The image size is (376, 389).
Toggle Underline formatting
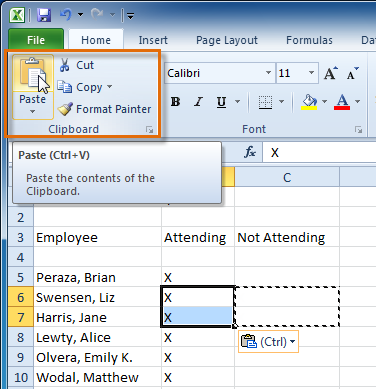[221, 102]
